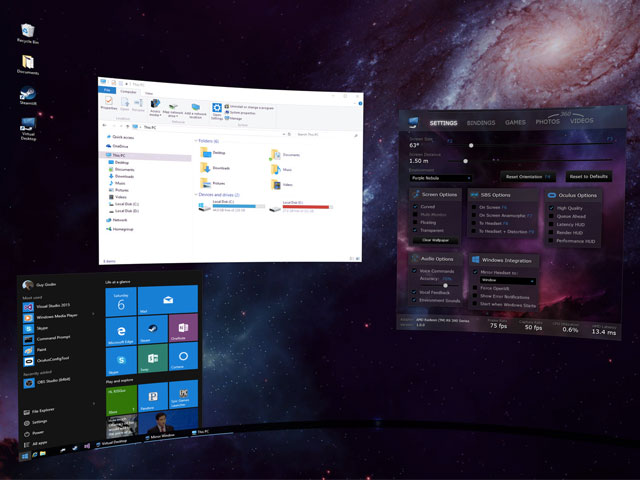The height and width of the screenshot is (480, 640).
Task: Click the Clear Wallpaper button
Action: click(435, 240)
